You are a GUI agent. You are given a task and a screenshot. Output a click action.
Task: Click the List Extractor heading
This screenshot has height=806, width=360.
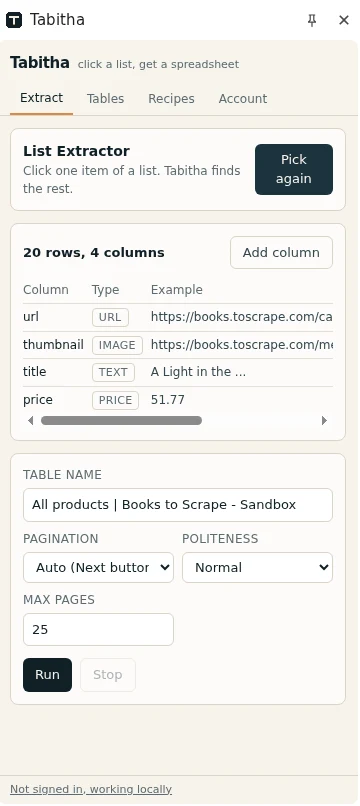[76, 151]
